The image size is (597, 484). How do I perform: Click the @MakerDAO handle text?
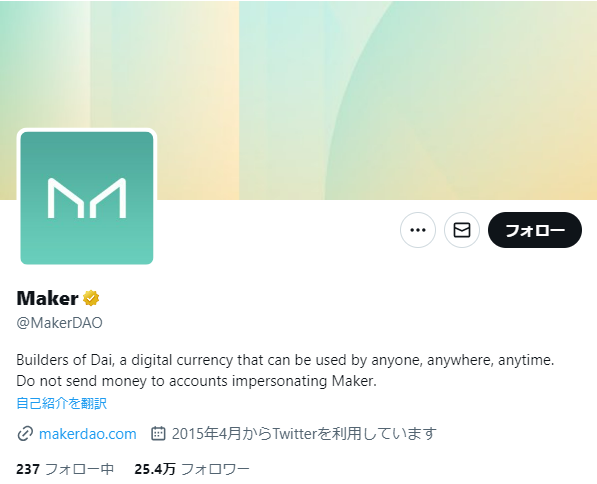(59, 323)
